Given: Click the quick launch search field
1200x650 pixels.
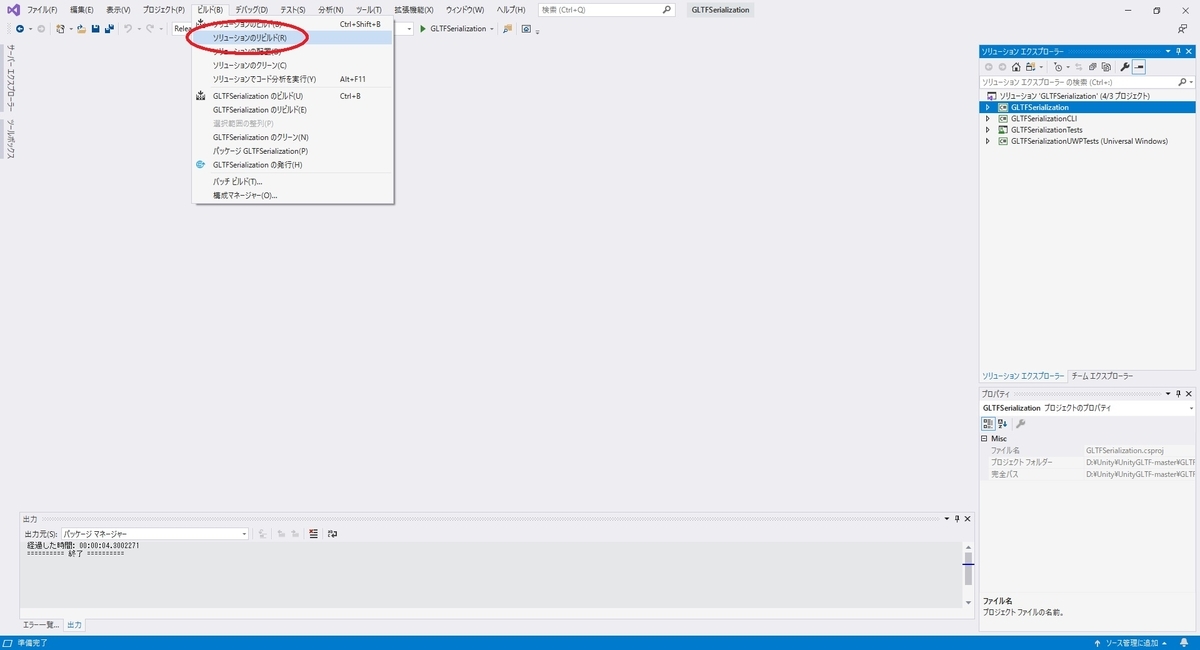Looking at the screenshot, I should click(x=607, y=10).
